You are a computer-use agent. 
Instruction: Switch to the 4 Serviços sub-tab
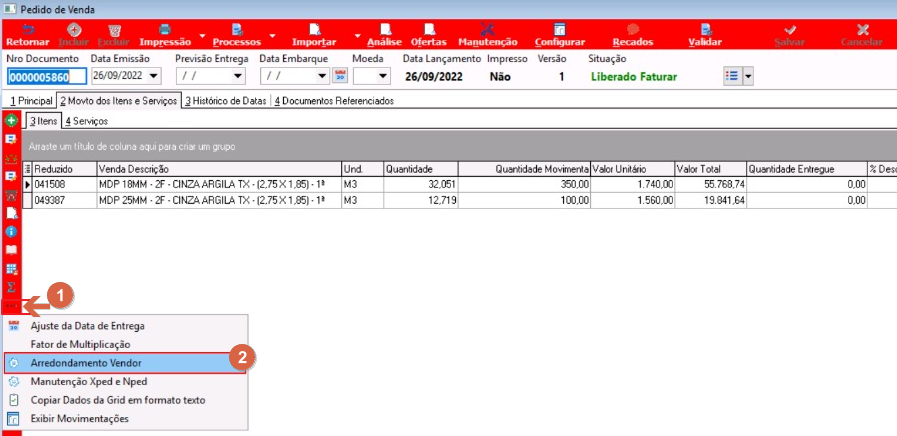tap(86, 121)
